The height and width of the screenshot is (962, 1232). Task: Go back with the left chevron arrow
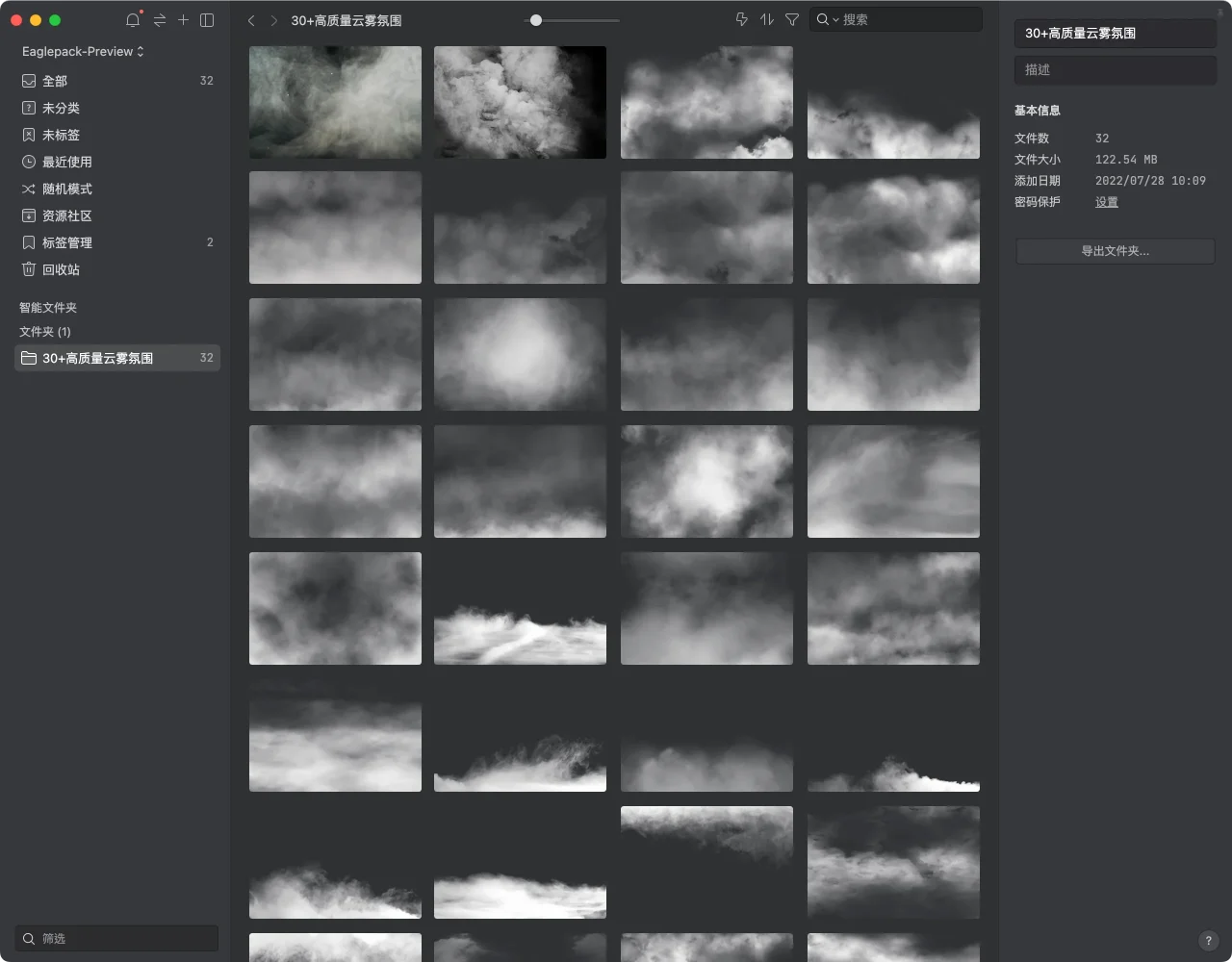(x=251, y=20)
